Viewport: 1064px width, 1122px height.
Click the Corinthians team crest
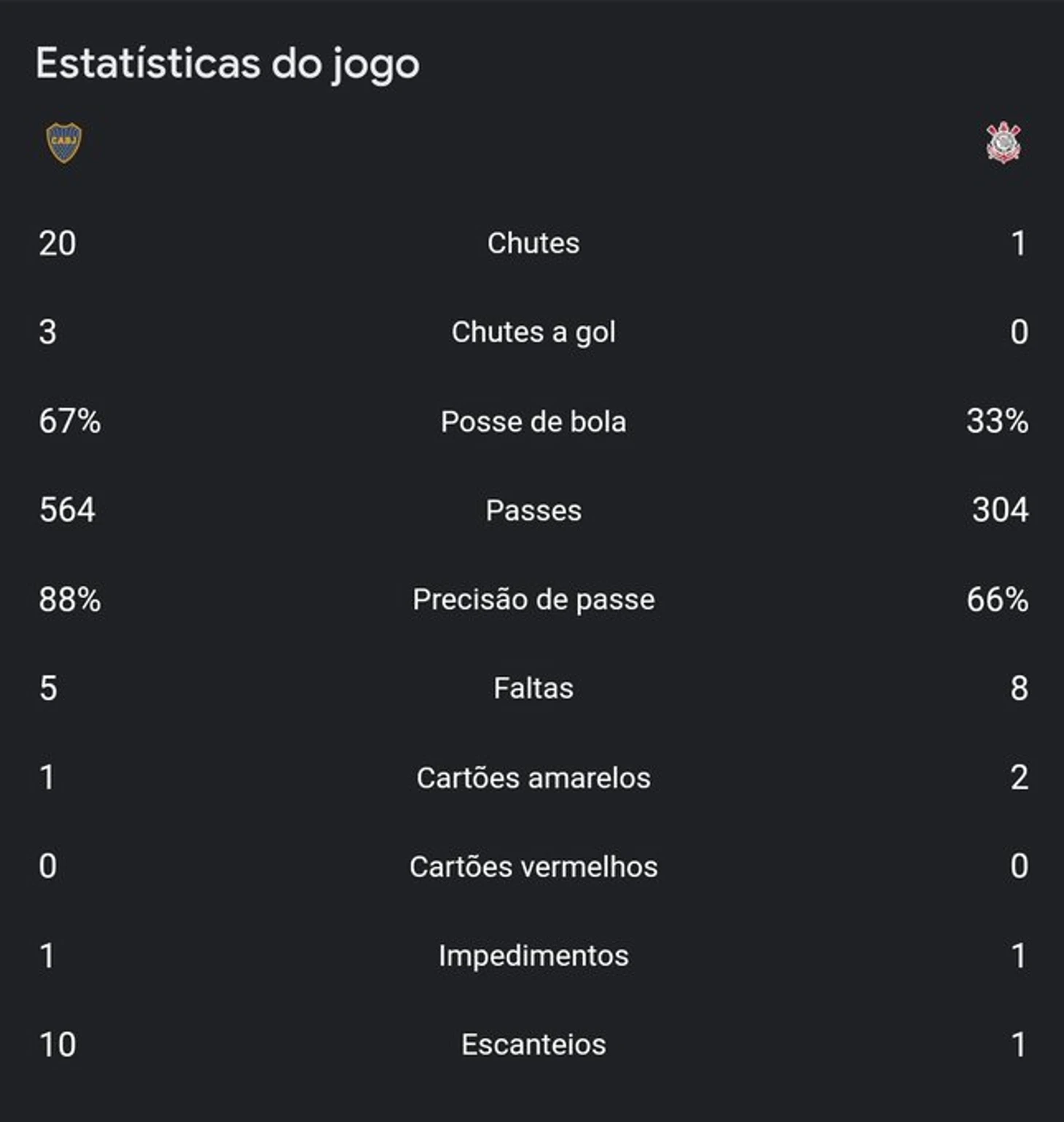click(x=1004, y=142)
